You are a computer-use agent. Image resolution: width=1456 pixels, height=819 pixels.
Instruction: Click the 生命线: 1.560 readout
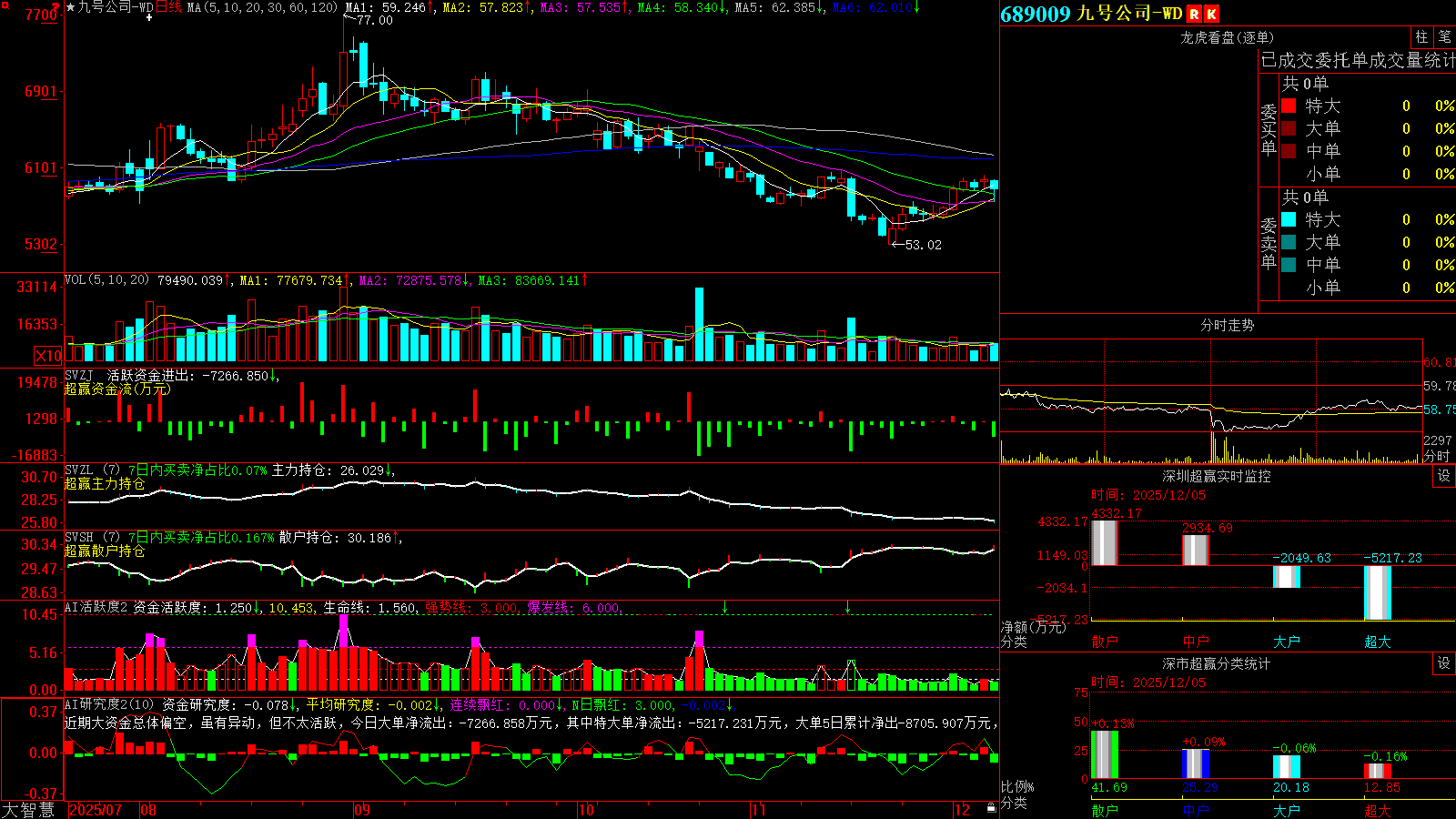pyautogui.click(x=370, y=608)
